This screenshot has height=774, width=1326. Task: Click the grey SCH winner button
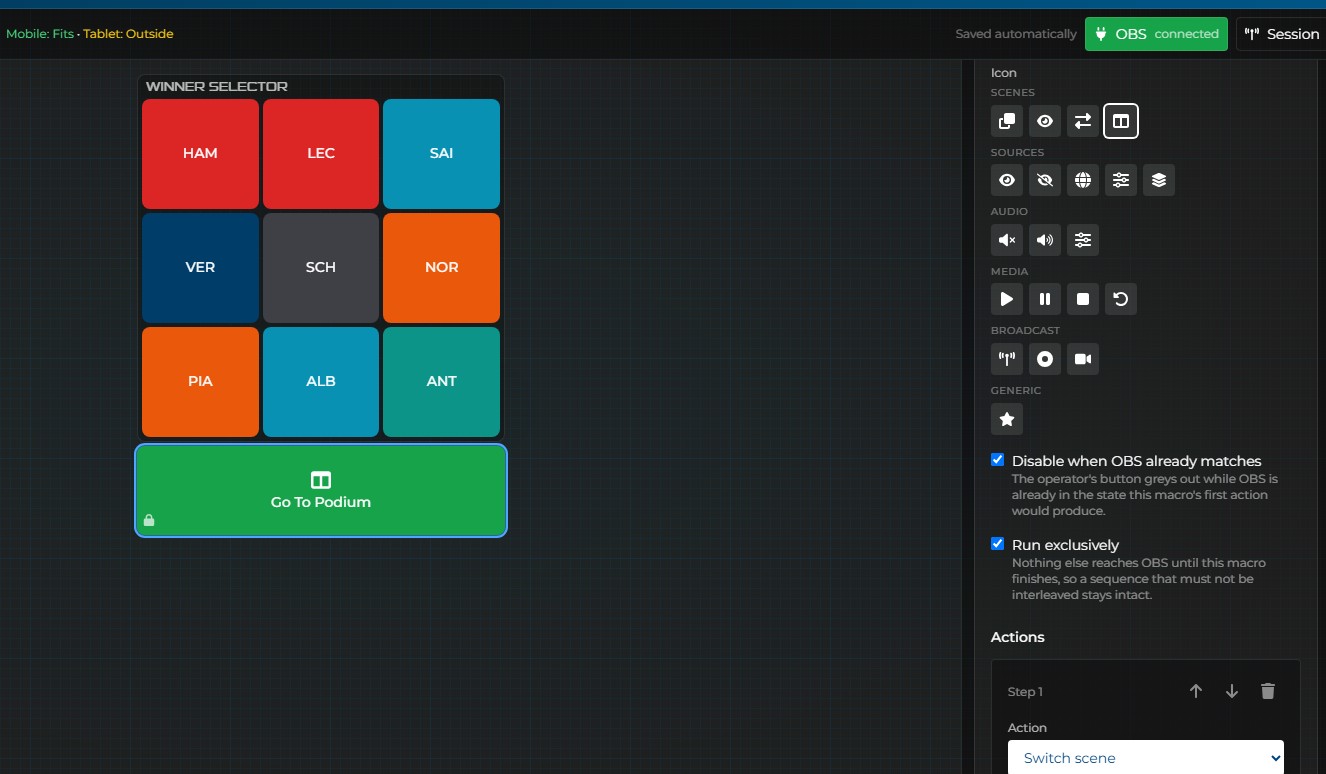point(321,267)
